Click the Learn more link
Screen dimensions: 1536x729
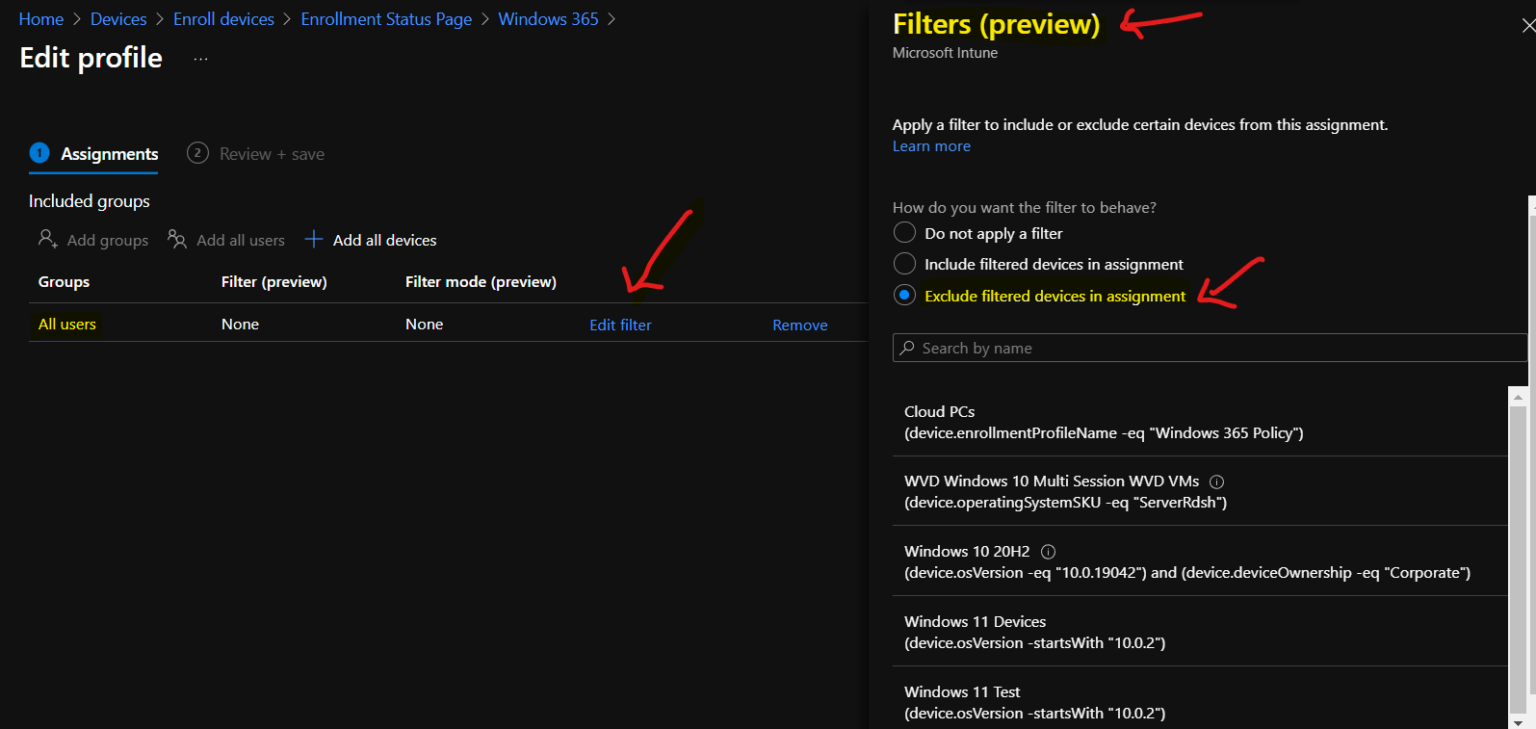931,145
